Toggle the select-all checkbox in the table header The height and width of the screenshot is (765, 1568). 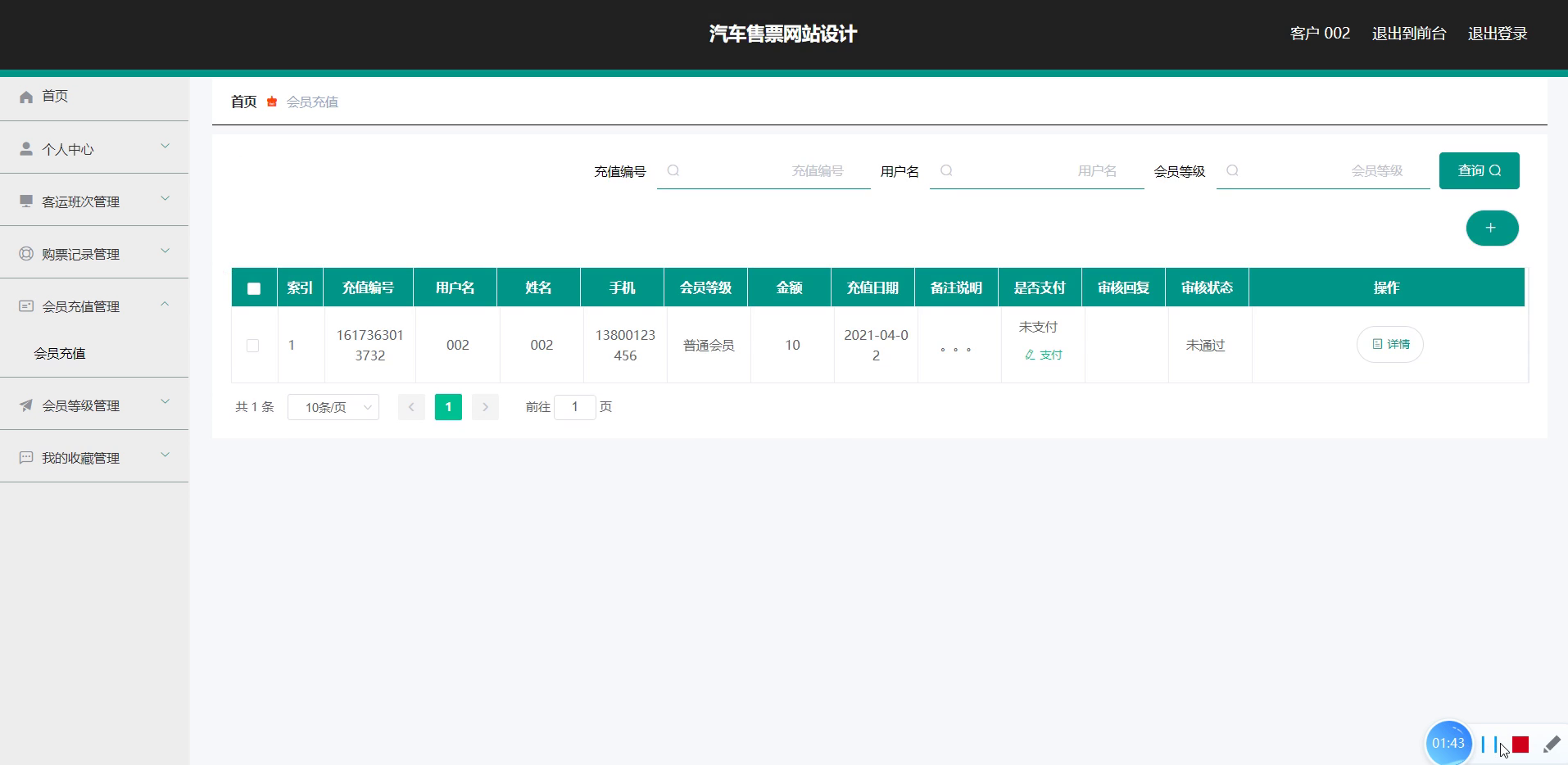click(x=254, y=288)
